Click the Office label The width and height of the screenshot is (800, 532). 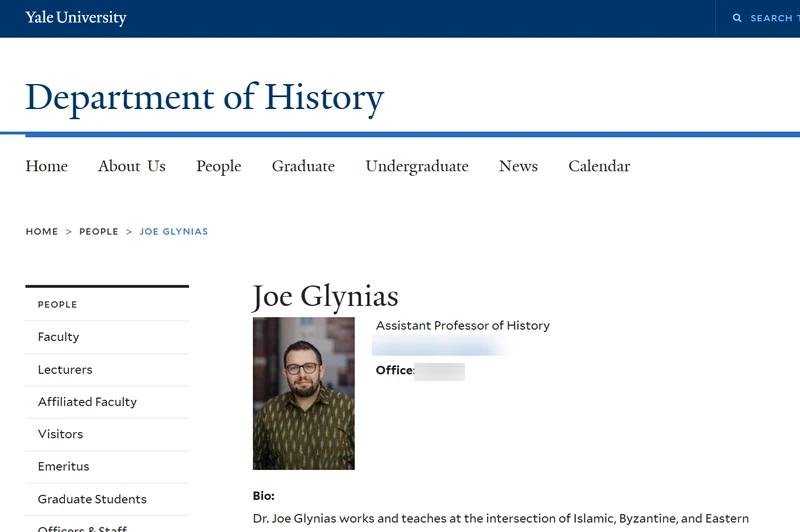pos(395,370)
